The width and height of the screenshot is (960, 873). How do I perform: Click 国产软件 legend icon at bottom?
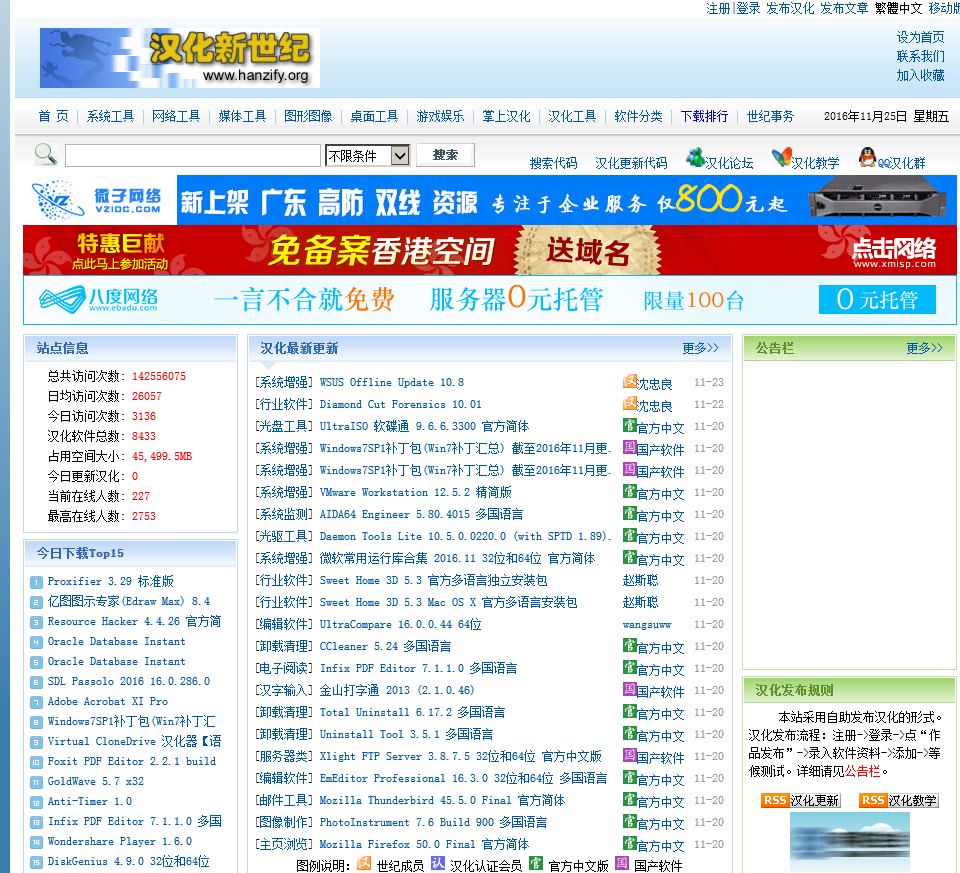[x=621, y=863]
